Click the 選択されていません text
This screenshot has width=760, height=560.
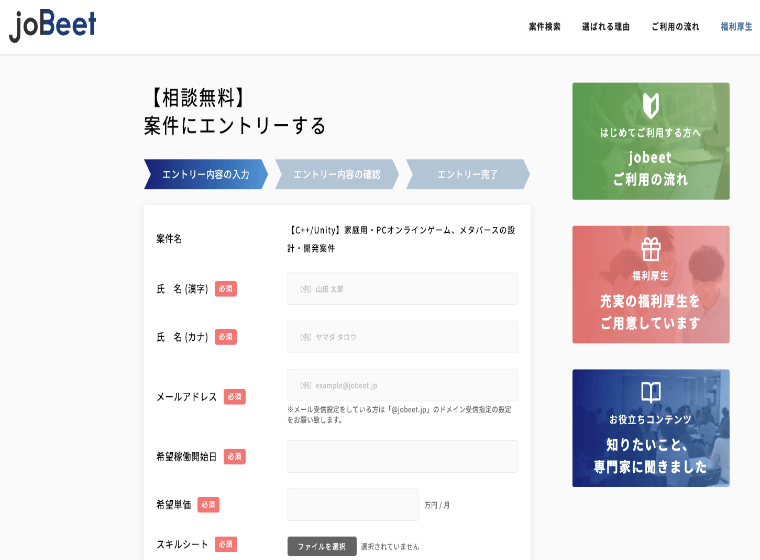390,546
